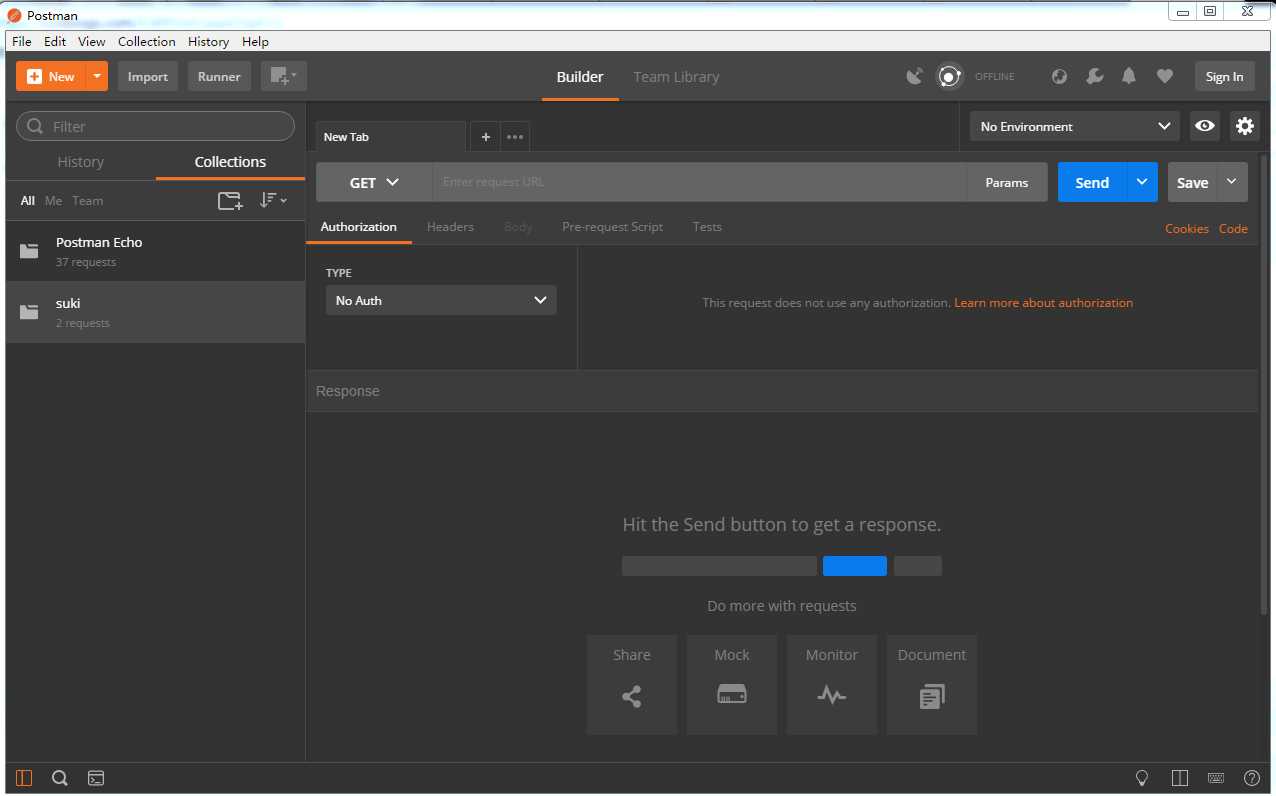This screenshot has height=796, width=1276.
Task: Expand the suki collection
Action: (155, 312)
